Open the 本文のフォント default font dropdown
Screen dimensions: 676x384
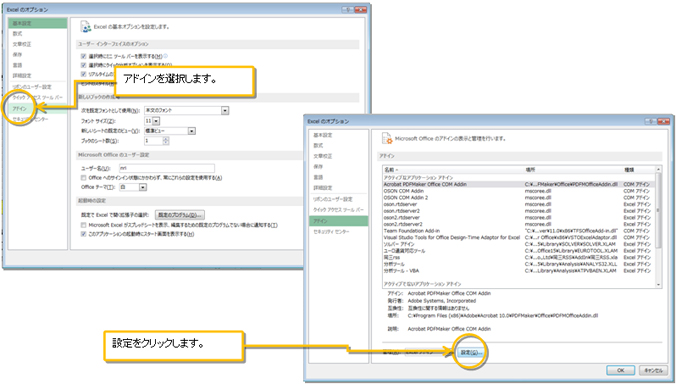[x=225, y=111]
